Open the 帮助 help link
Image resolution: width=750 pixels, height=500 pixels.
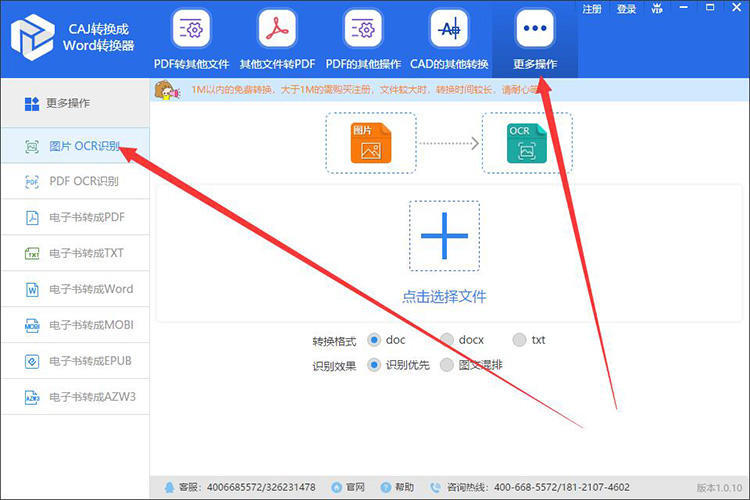pos(404,488)
